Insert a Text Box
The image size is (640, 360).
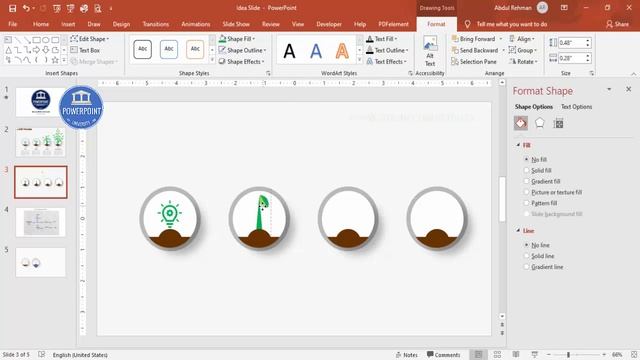pos(85,50)
